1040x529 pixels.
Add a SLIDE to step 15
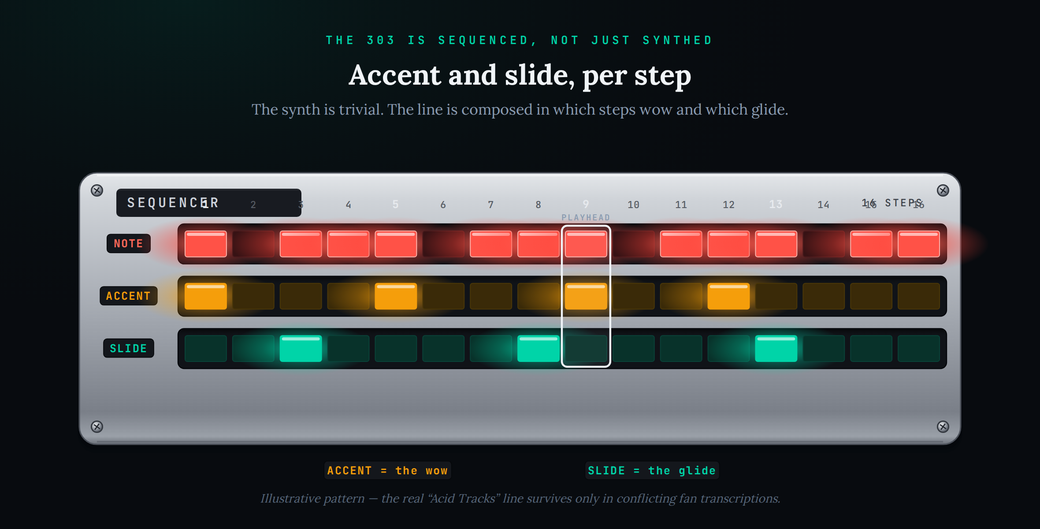(x=871, y=349)
